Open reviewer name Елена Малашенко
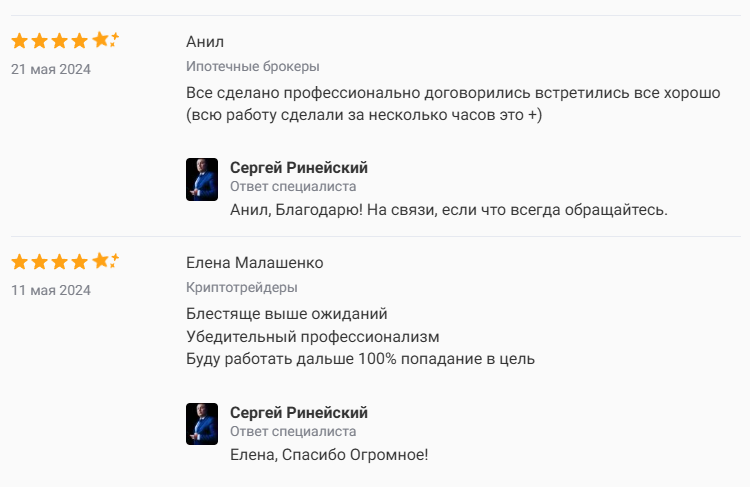This screenshot has width=750, height=487. point(254,263)
